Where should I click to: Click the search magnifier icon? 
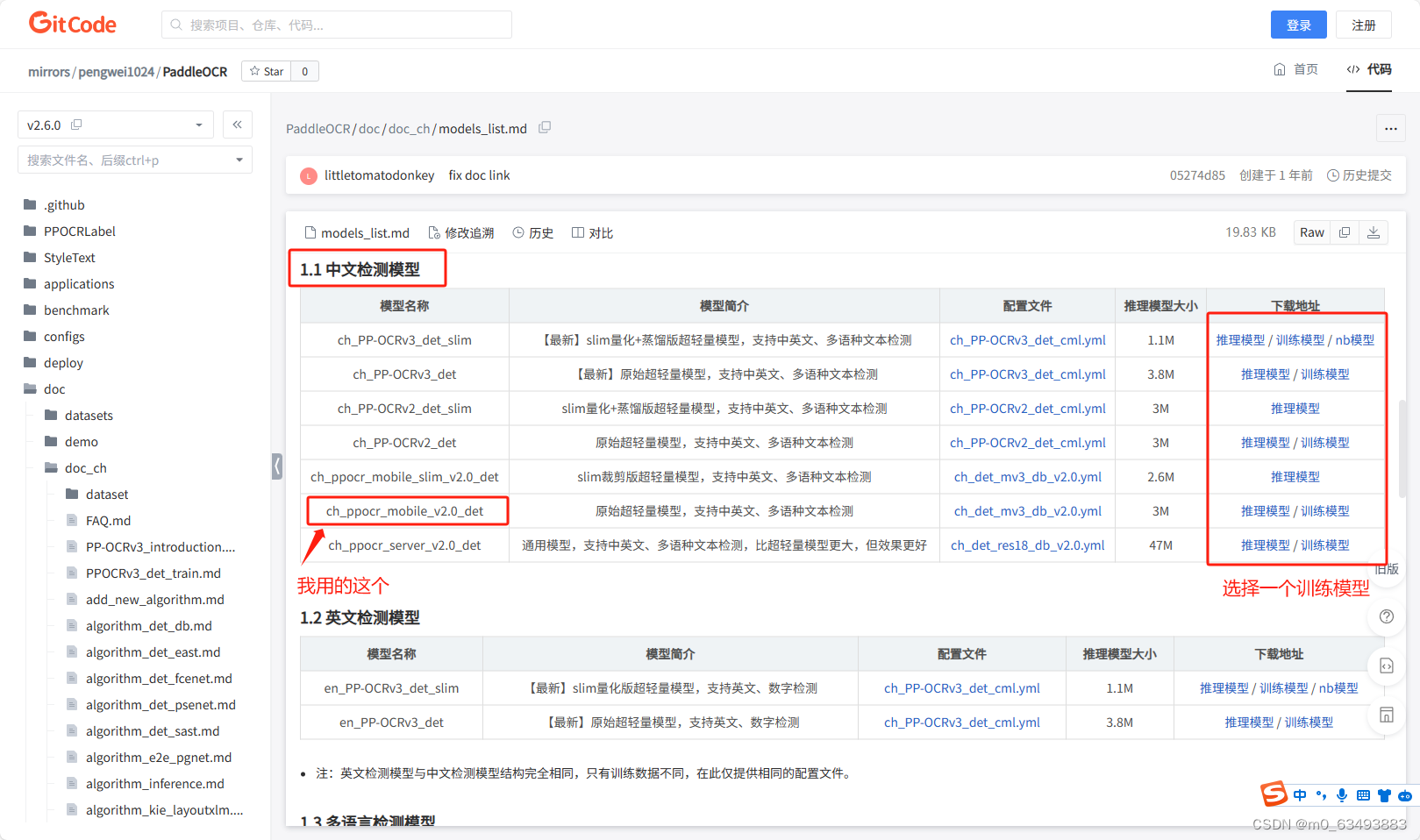pos(176,25)
